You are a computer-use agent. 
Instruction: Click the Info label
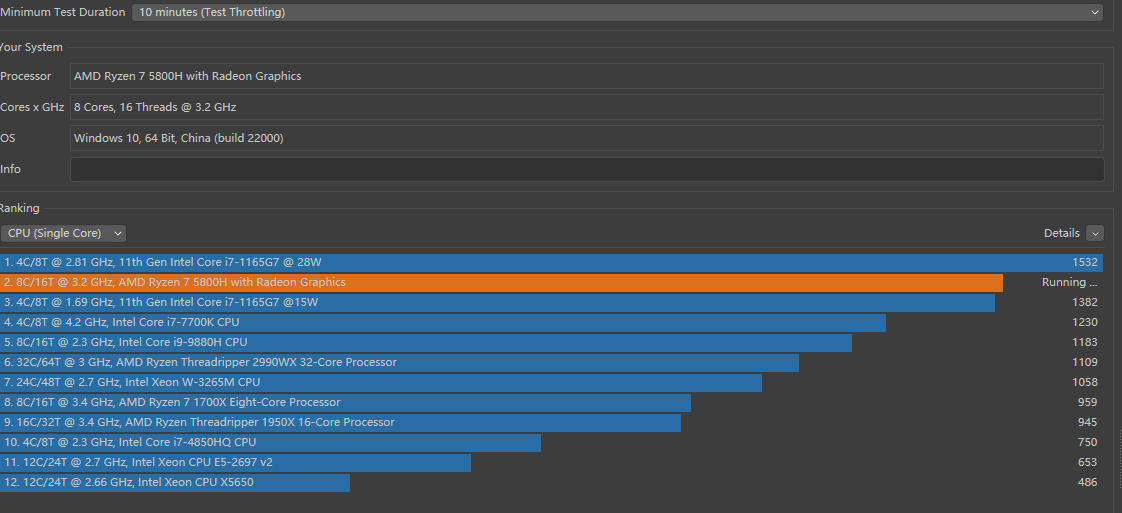point(11,170)
